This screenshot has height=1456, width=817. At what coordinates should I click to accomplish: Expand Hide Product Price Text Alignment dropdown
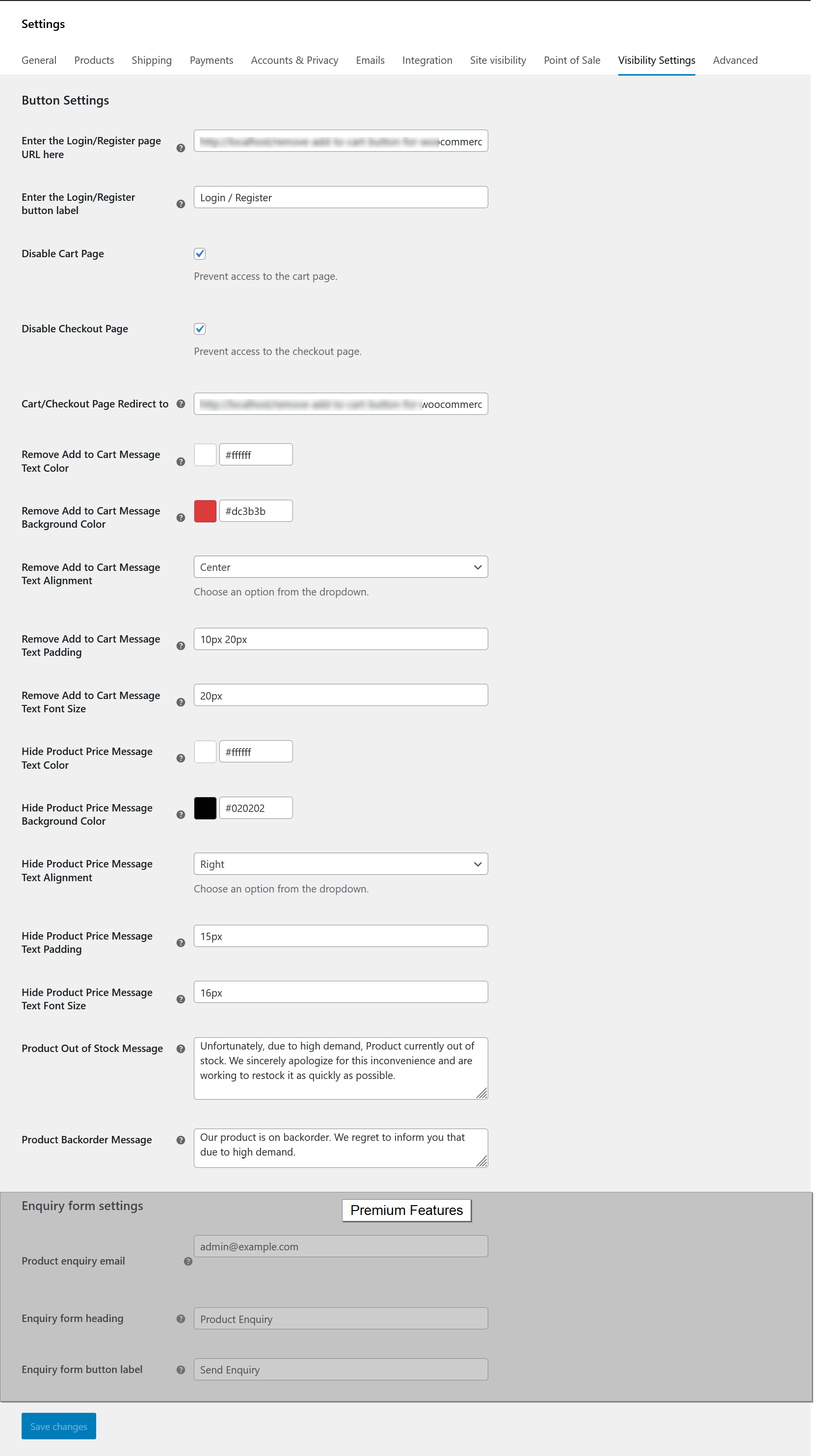pos(340,863)
